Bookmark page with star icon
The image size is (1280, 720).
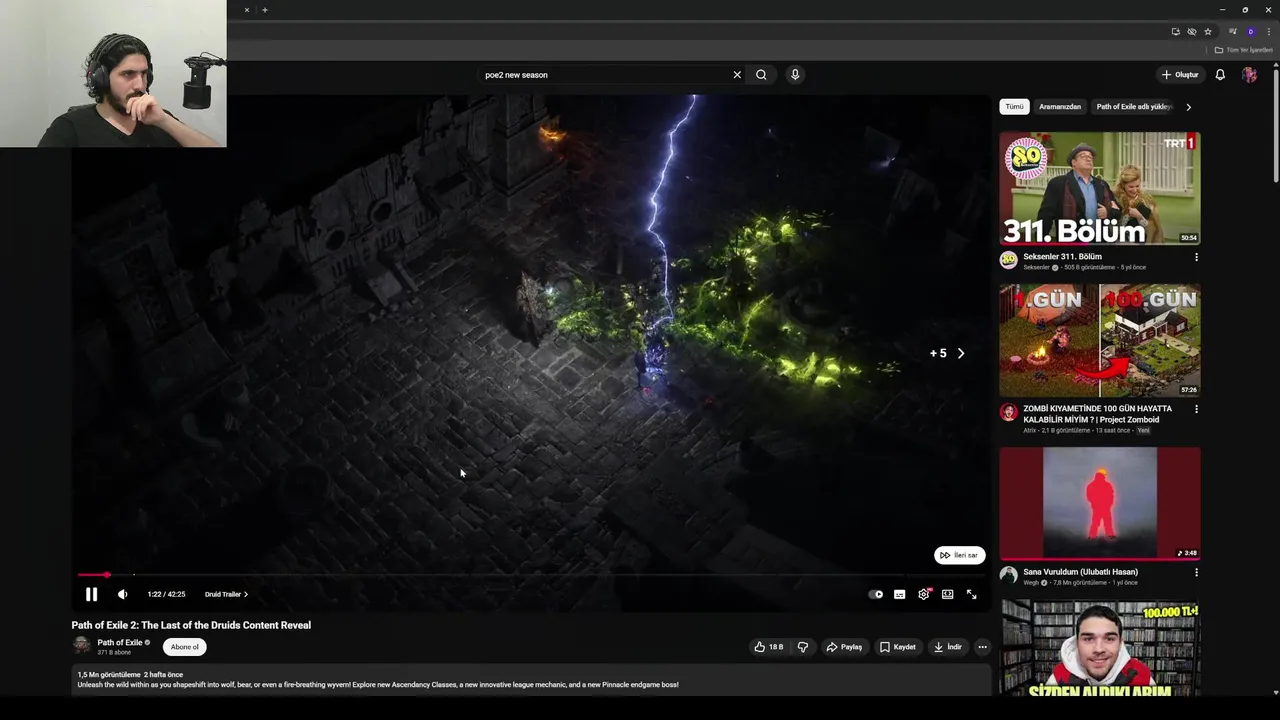pos(1208,32)
